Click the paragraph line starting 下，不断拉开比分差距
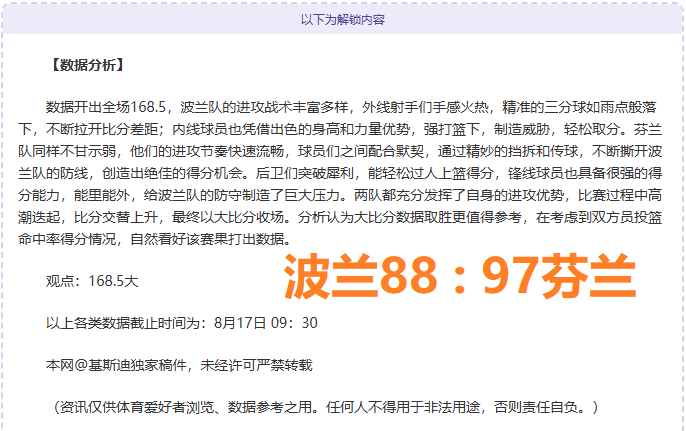Image resolution: width=686 pixels, height=431 pixels. pyautogui.click(x=340, y=129)
